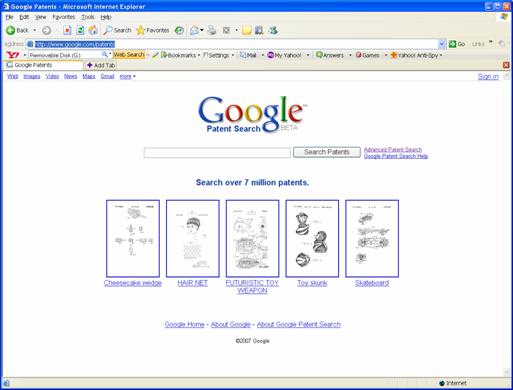Expand the Yahoo Mail dropdown arrow
Screen dimensions: 513x390
pyautogui.click(x=263, y=55)
